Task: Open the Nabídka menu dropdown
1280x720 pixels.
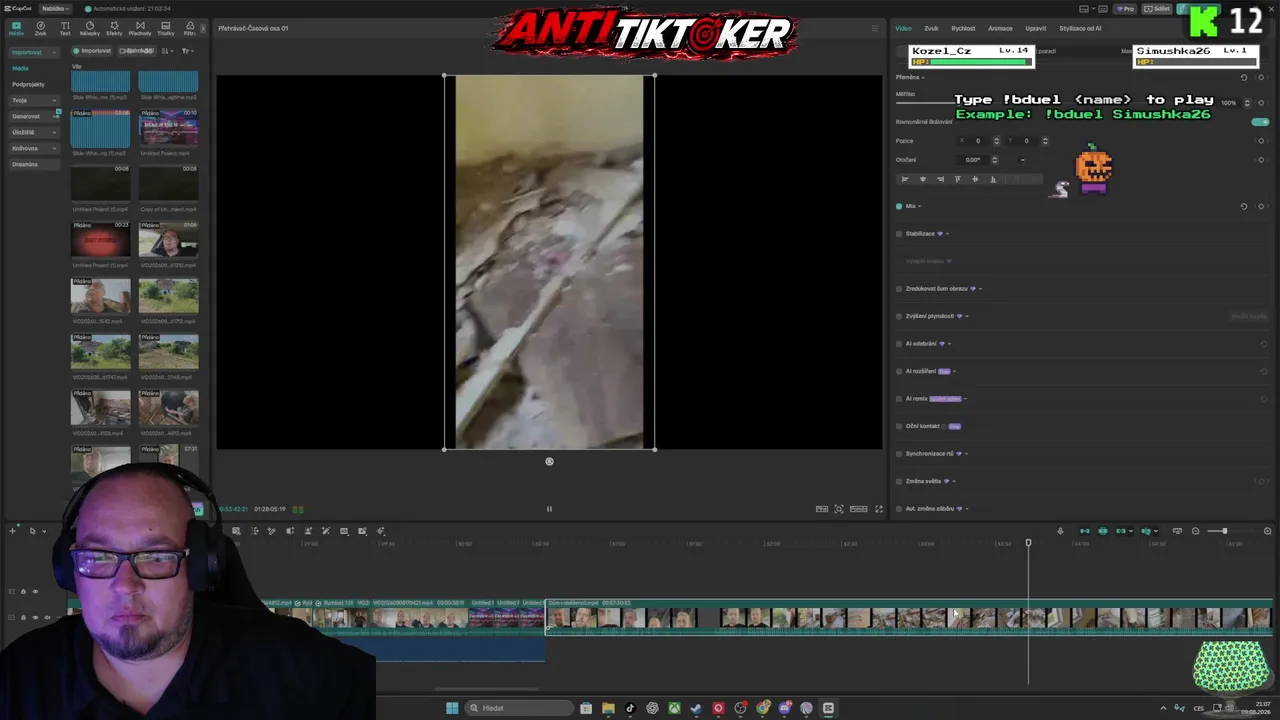Action: tap(55, 8)
